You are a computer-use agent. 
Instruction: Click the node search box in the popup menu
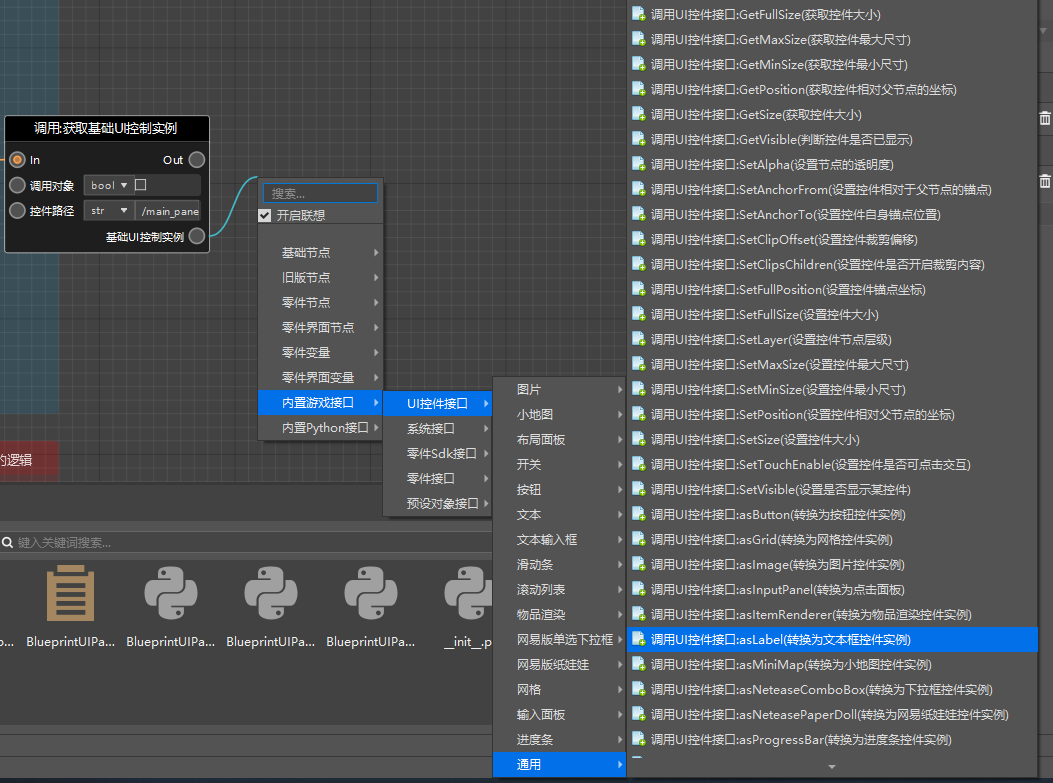click(322, 193)
